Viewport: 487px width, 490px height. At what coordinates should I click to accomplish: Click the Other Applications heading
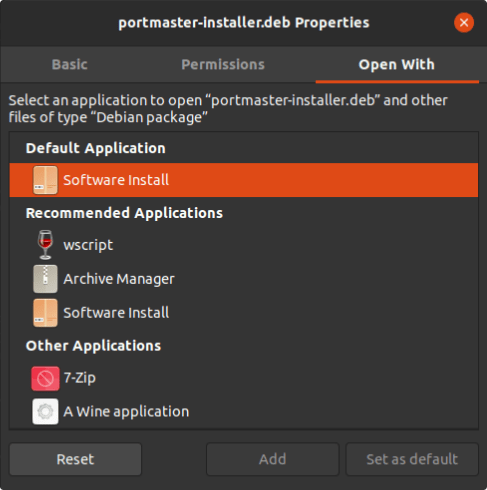[x=93, y=346]
